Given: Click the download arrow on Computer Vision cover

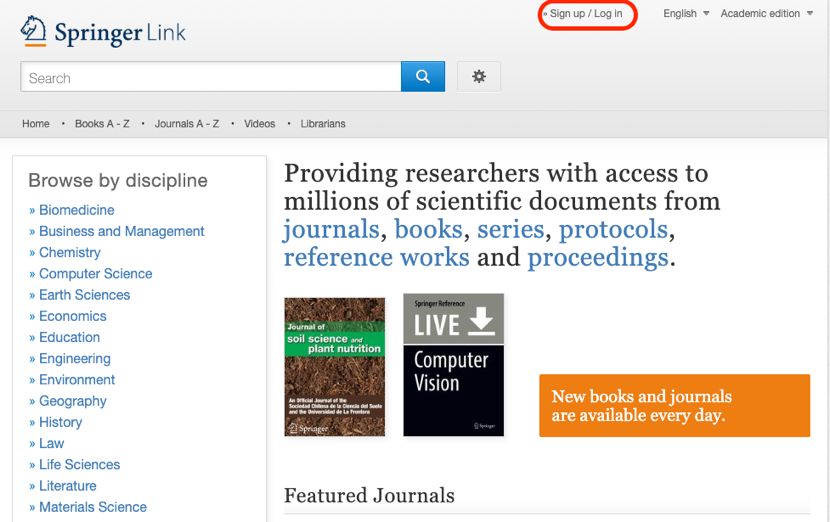Looking at the screenshot, I should coord(481,321).
